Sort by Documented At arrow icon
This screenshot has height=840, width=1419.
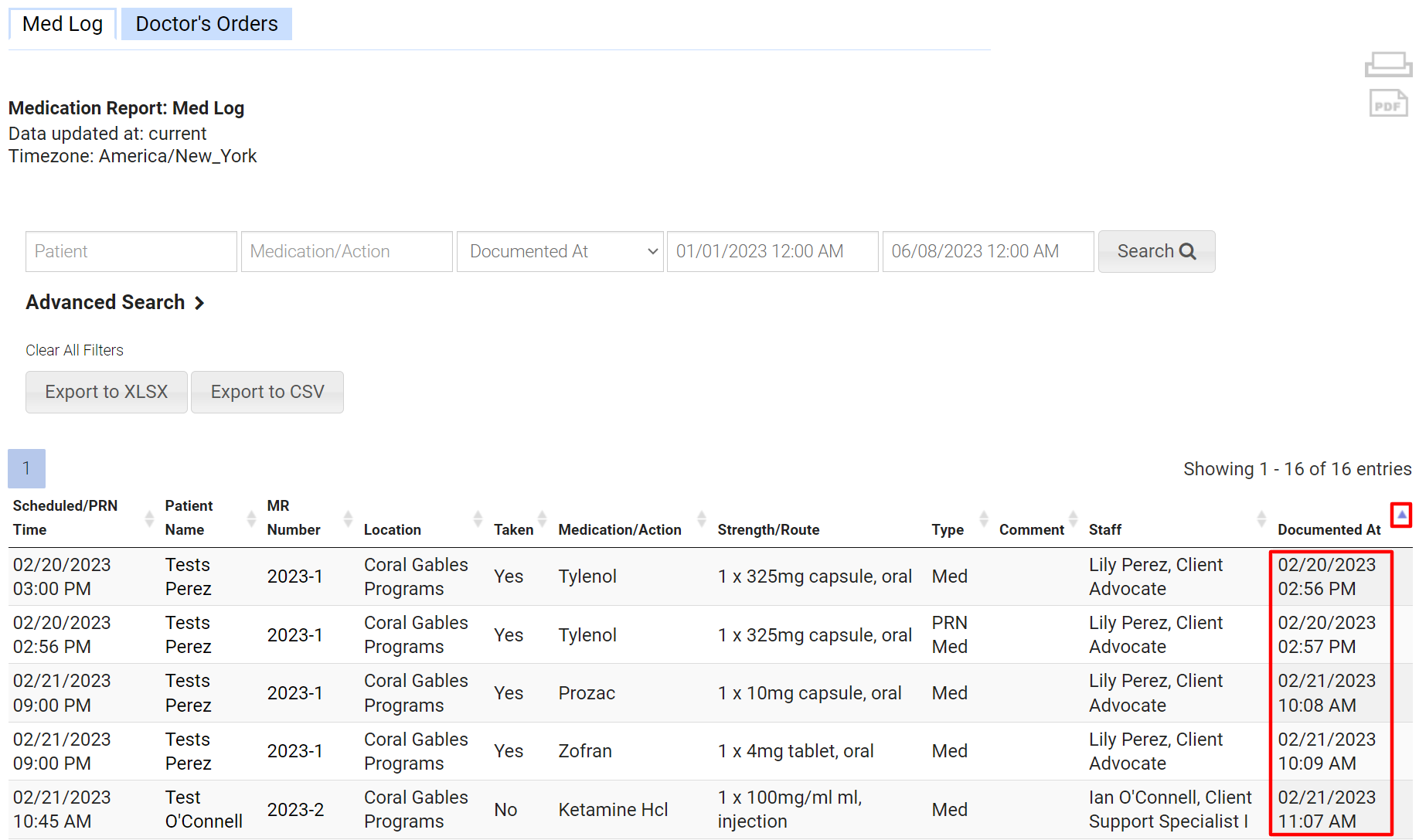point(1401,515)
